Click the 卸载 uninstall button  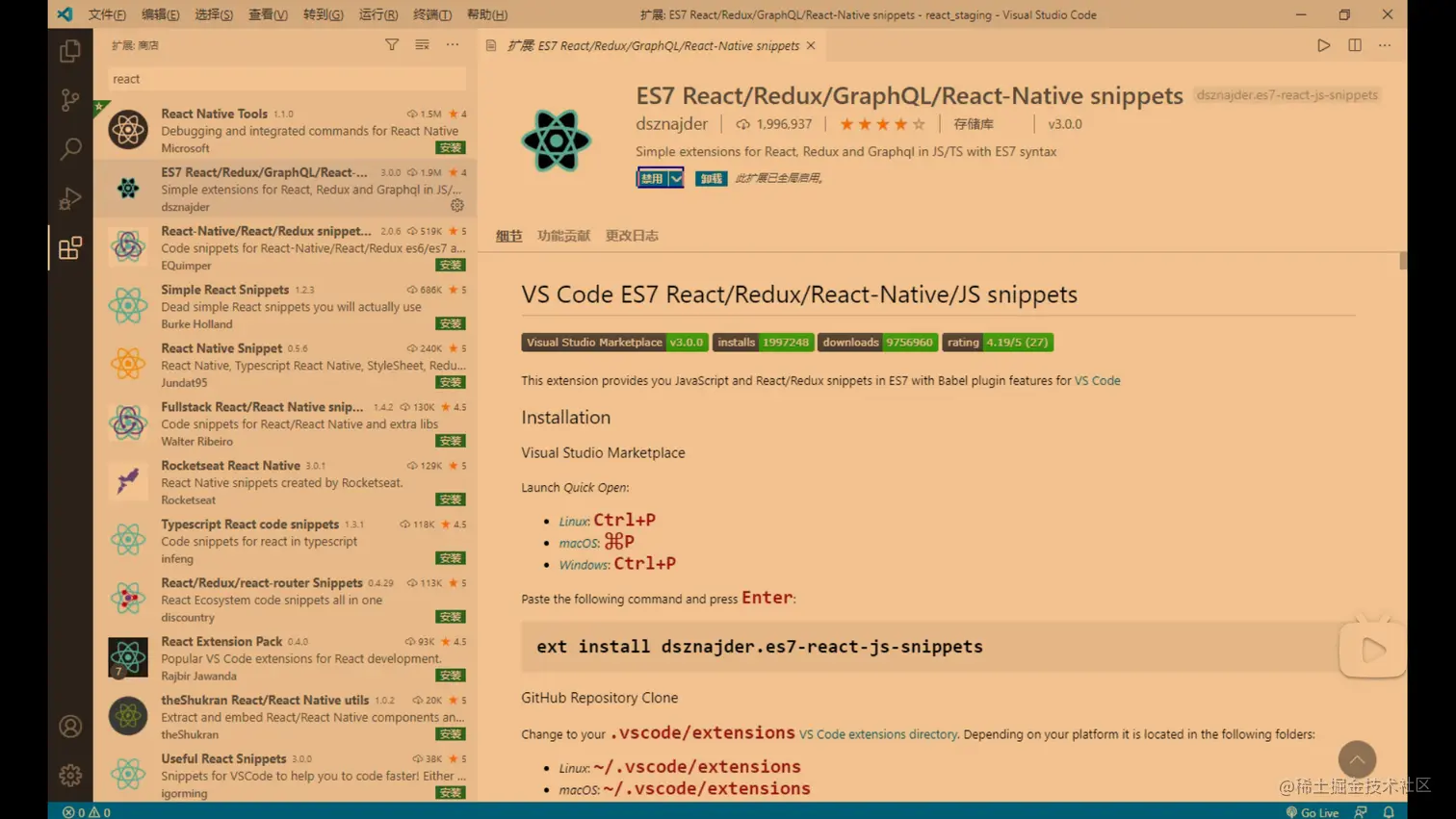(711, 178)
